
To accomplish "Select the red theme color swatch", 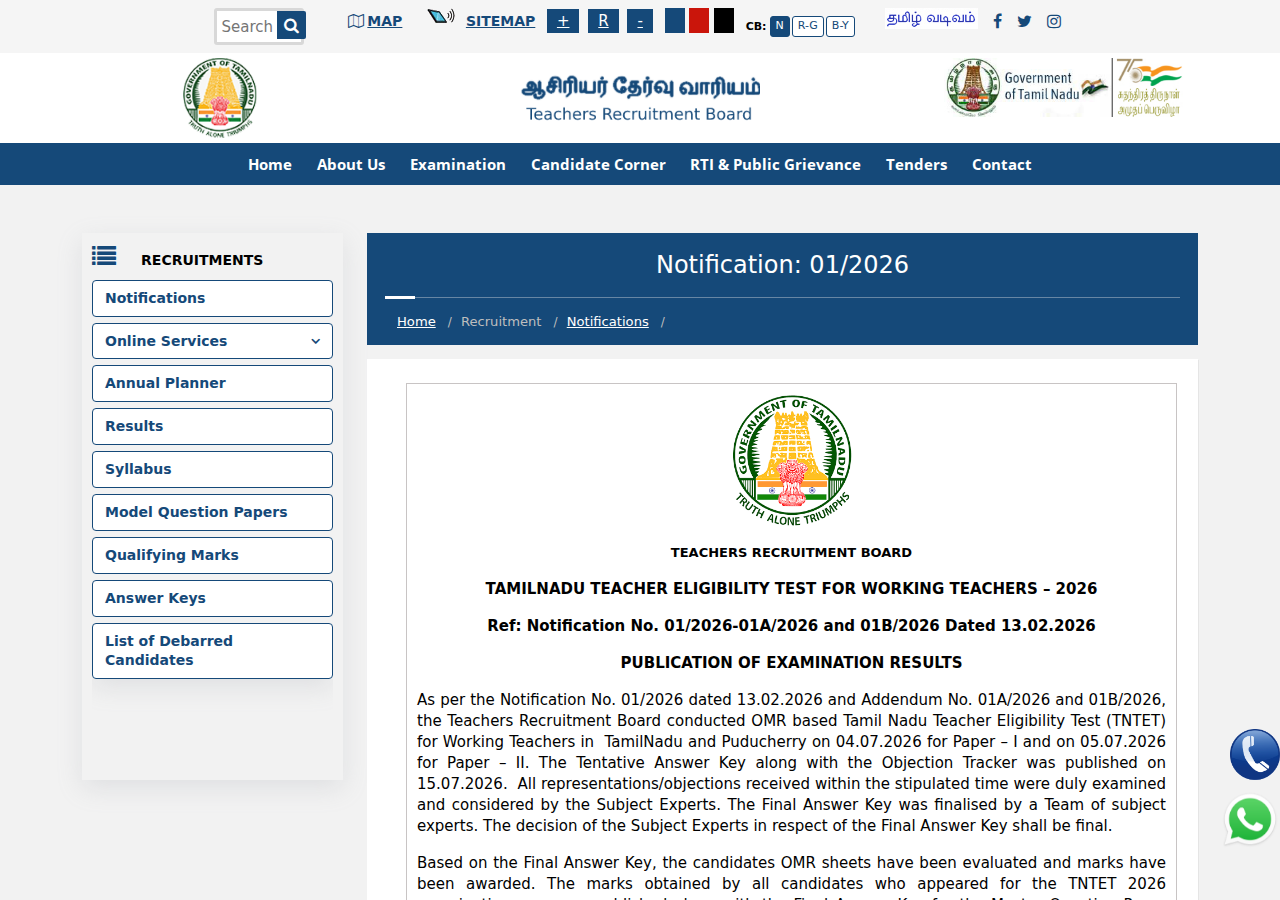I will 699,20.
